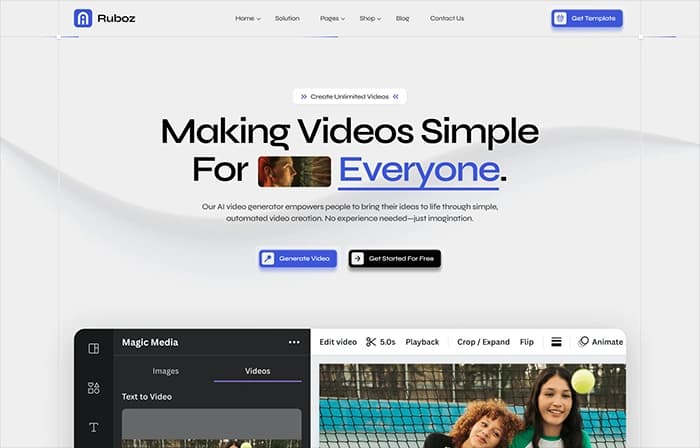Go to the Blog page
The image size is (700, 448).
point(402,18)
